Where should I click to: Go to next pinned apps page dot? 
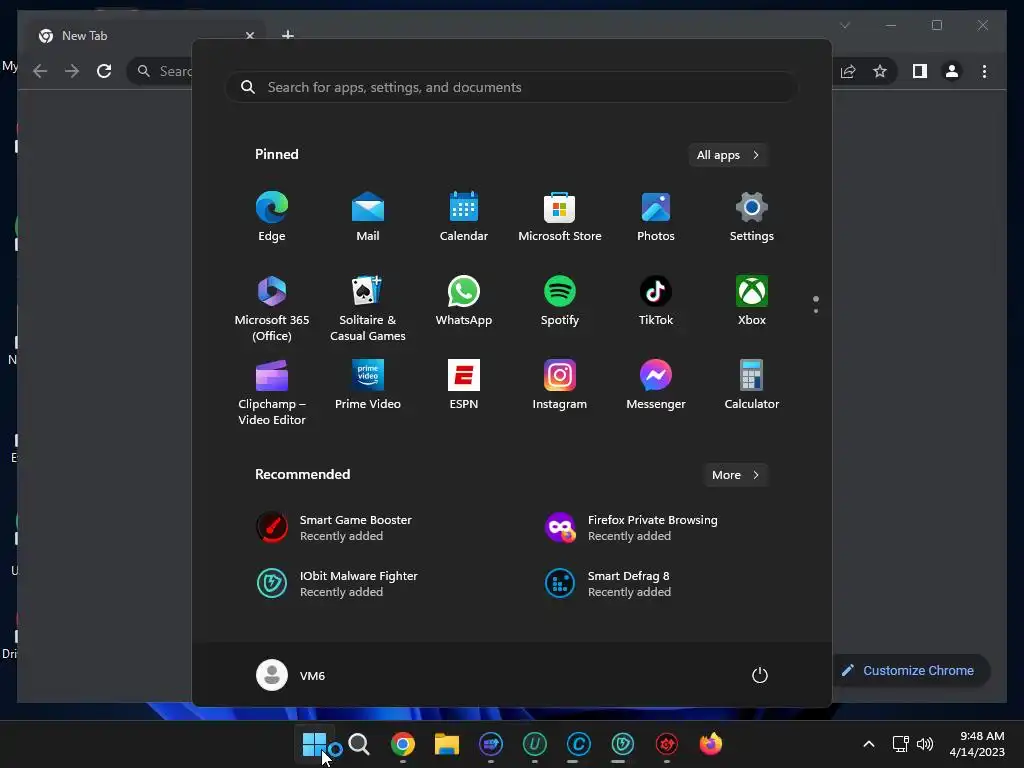816,311
